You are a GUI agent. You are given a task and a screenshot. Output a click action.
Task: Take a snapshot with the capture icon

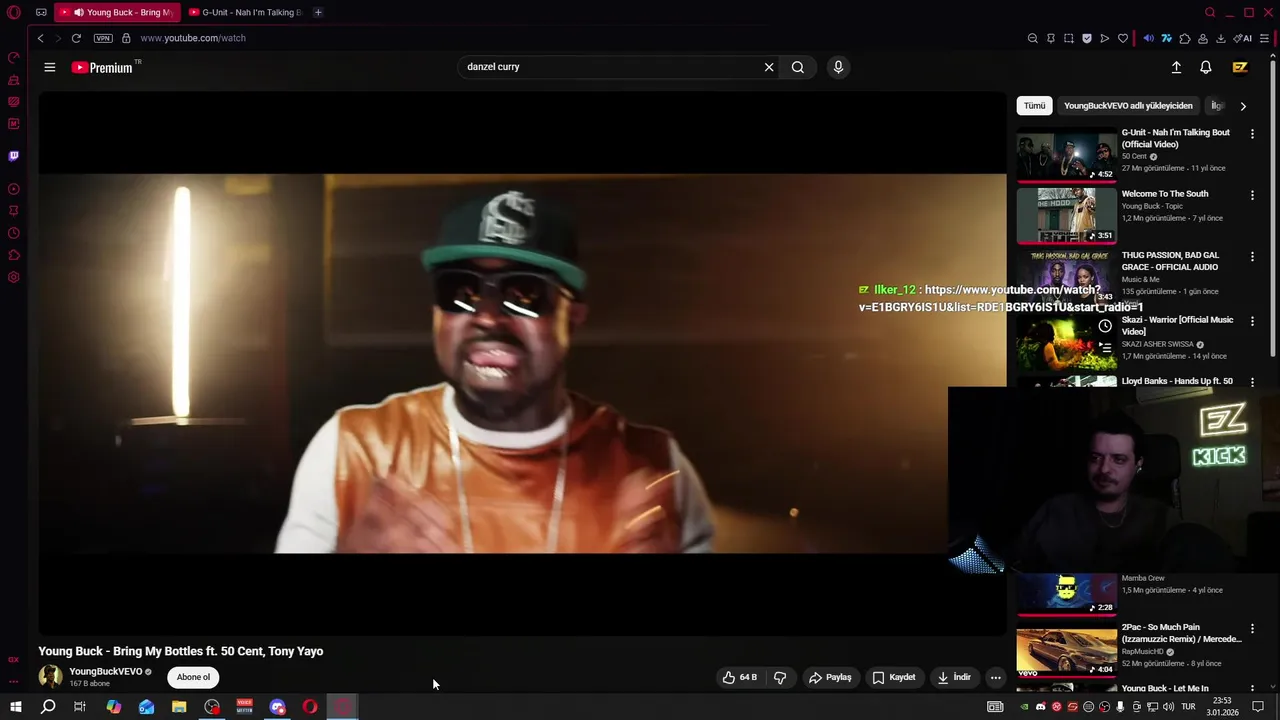pos(1068,38)
